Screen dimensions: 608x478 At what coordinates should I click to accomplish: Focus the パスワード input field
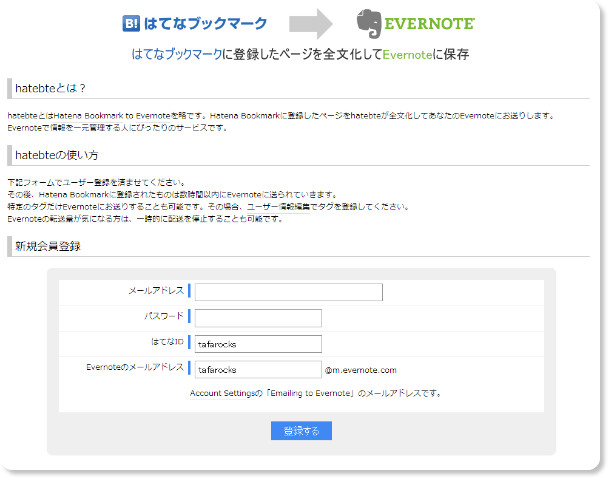coord(258,318)
